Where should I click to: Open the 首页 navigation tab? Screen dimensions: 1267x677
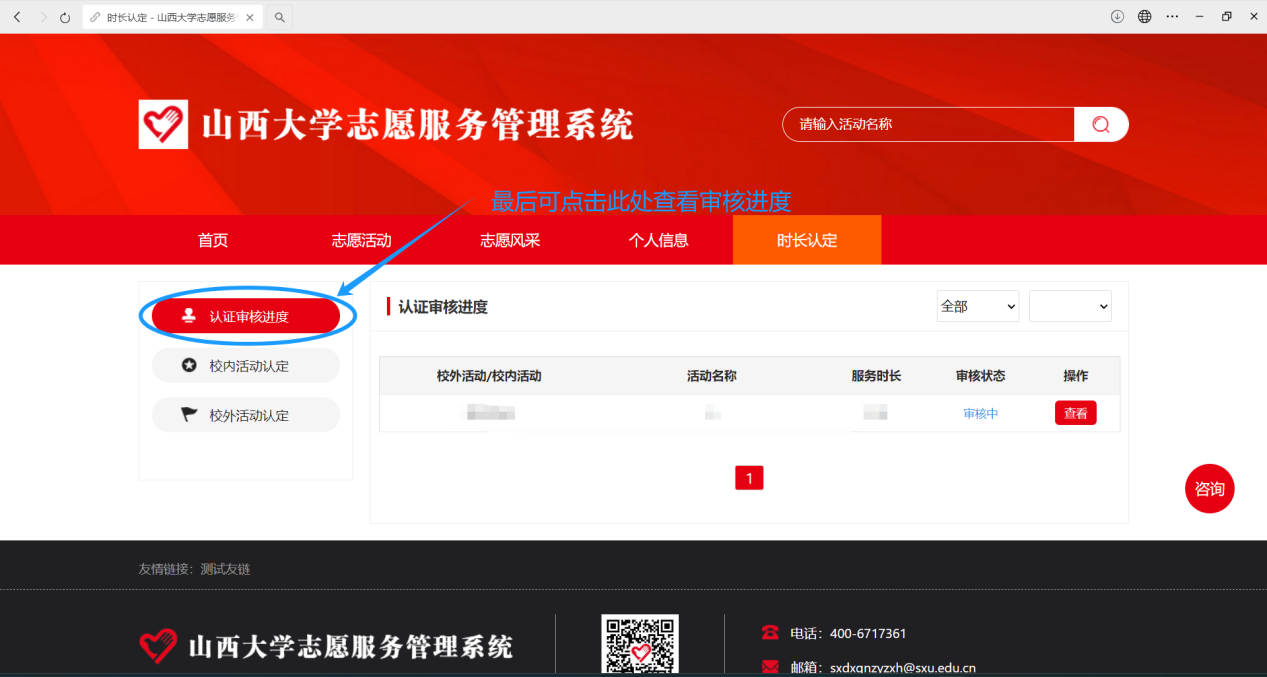tap(213, 240)
